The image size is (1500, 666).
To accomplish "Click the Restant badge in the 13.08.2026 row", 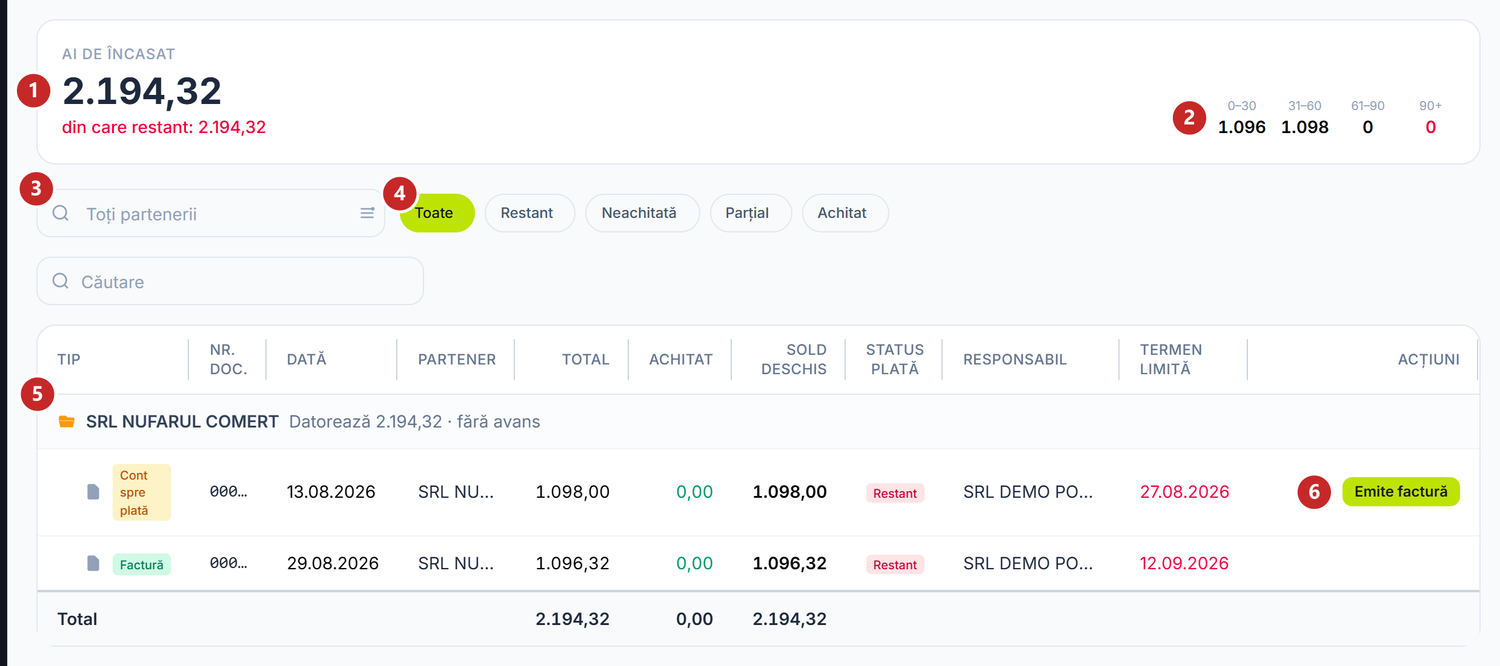I will click(895, 493).
